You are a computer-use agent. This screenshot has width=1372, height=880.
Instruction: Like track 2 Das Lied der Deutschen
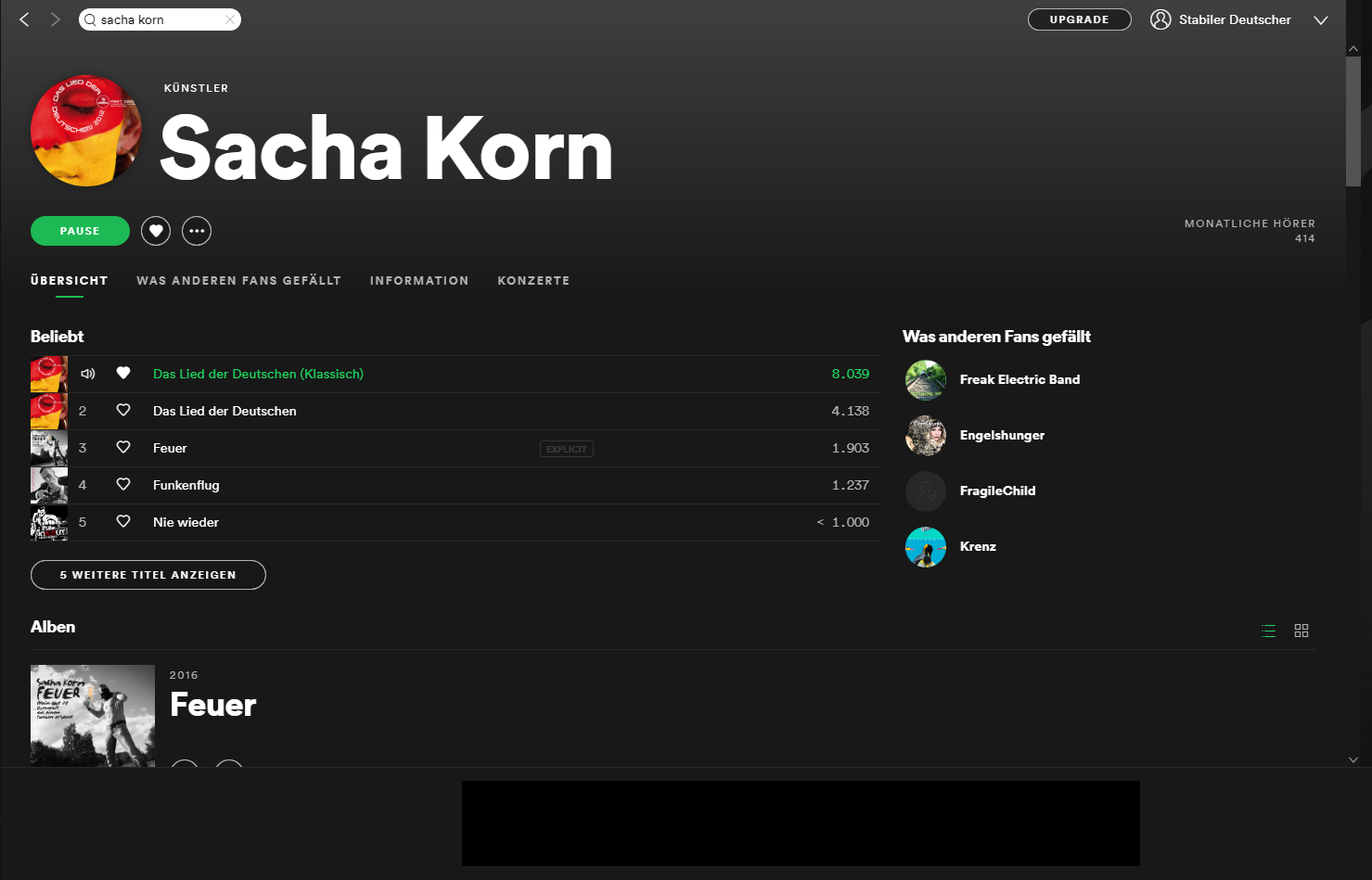click(123, 410)
